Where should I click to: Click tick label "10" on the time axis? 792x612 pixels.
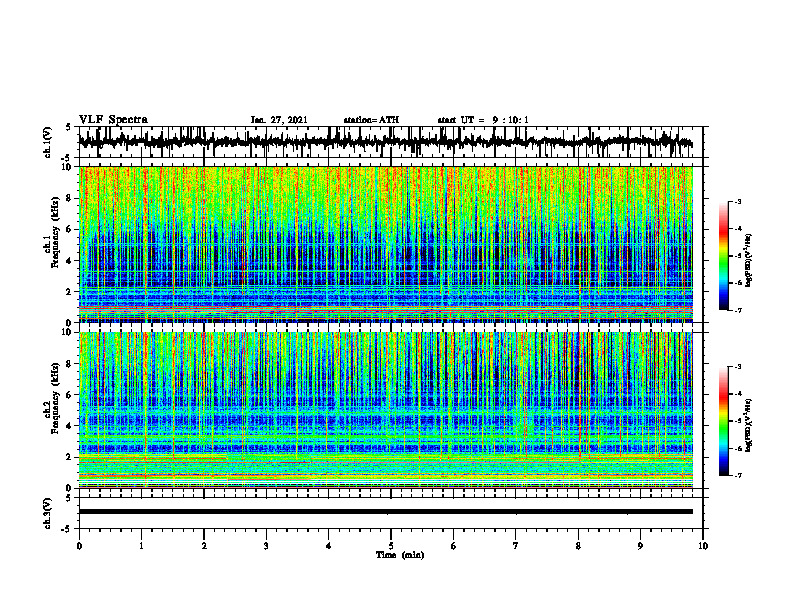point(703,546)
